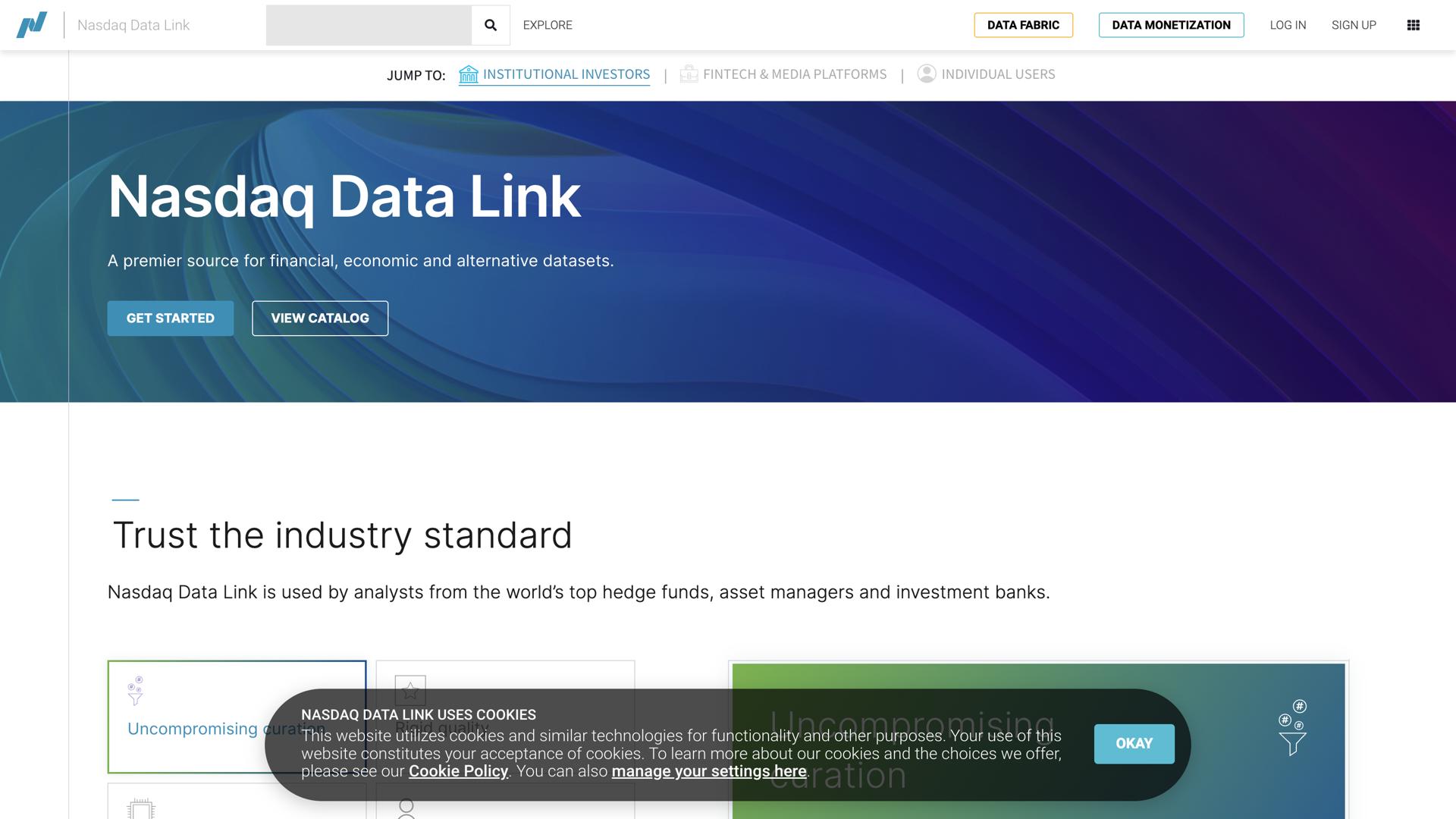This screenshot has height=819, width=1456.
Task: Click the funnel icon on green banner
Action: 1292,728
